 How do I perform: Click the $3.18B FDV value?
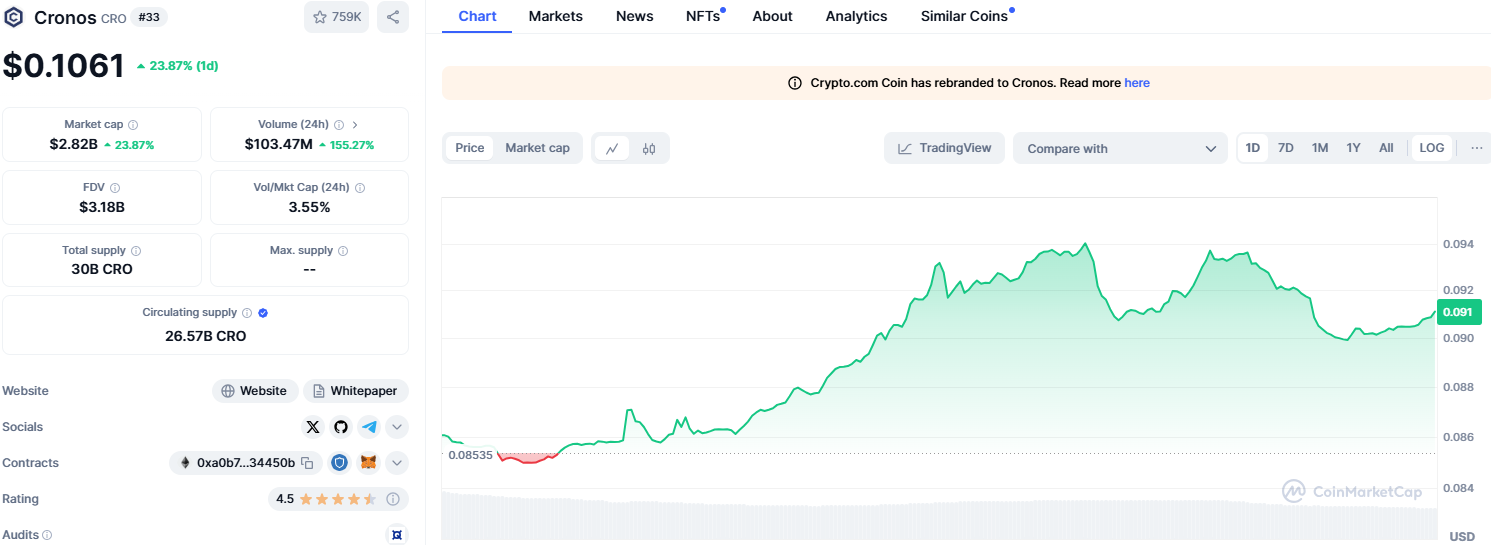(x=102, y=207)
